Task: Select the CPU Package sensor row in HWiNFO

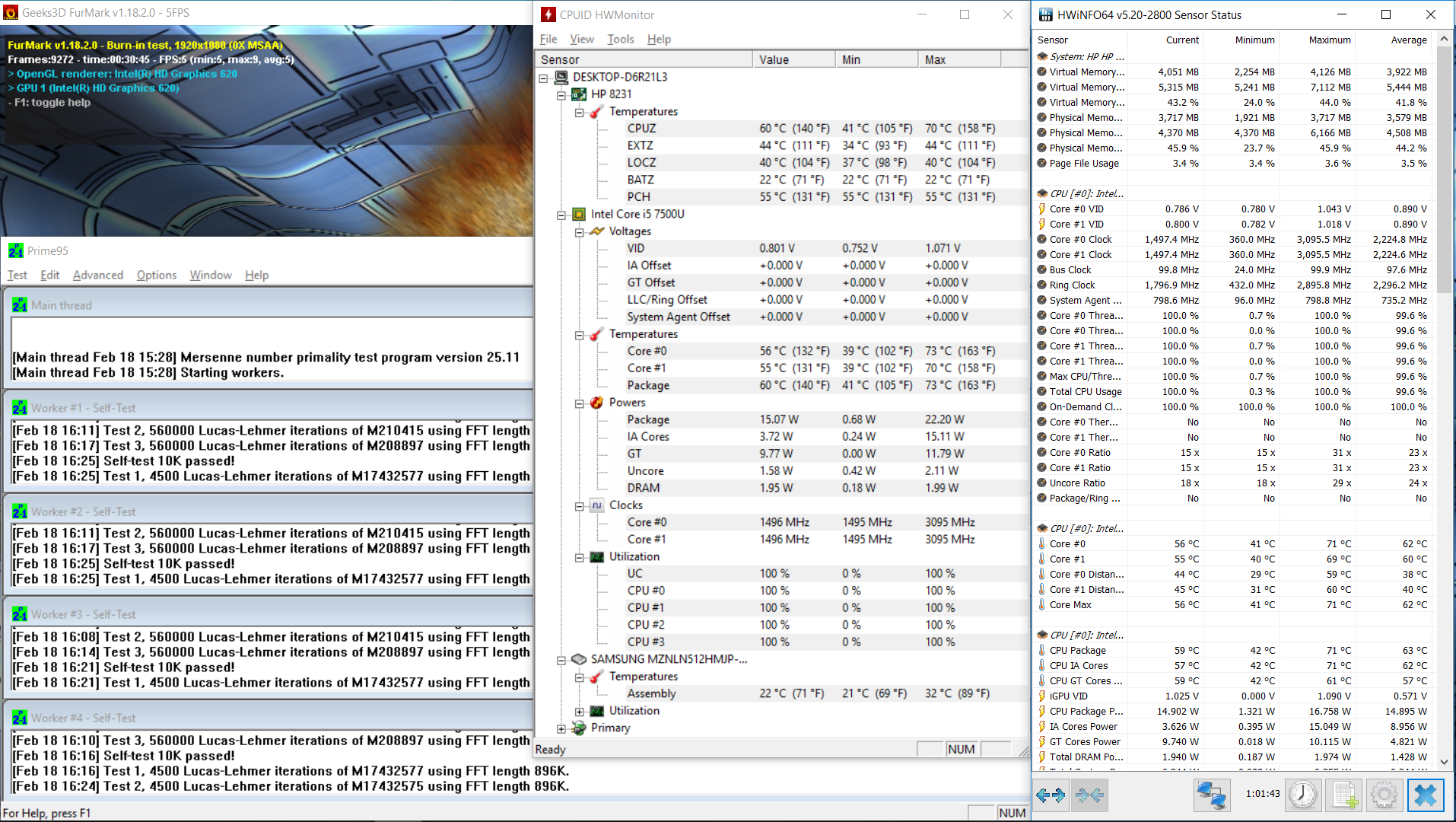Action: point(1233,650)
